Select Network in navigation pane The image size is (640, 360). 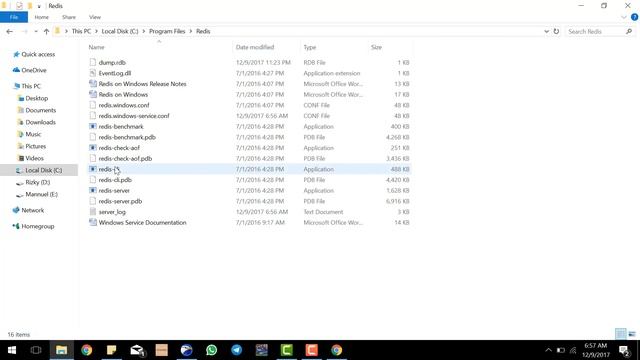point(28,210)
